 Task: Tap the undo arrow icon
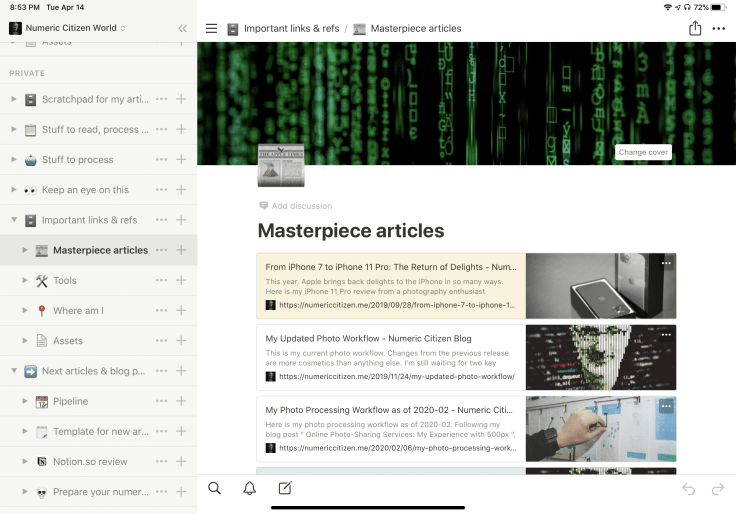[x=689, y=489]
